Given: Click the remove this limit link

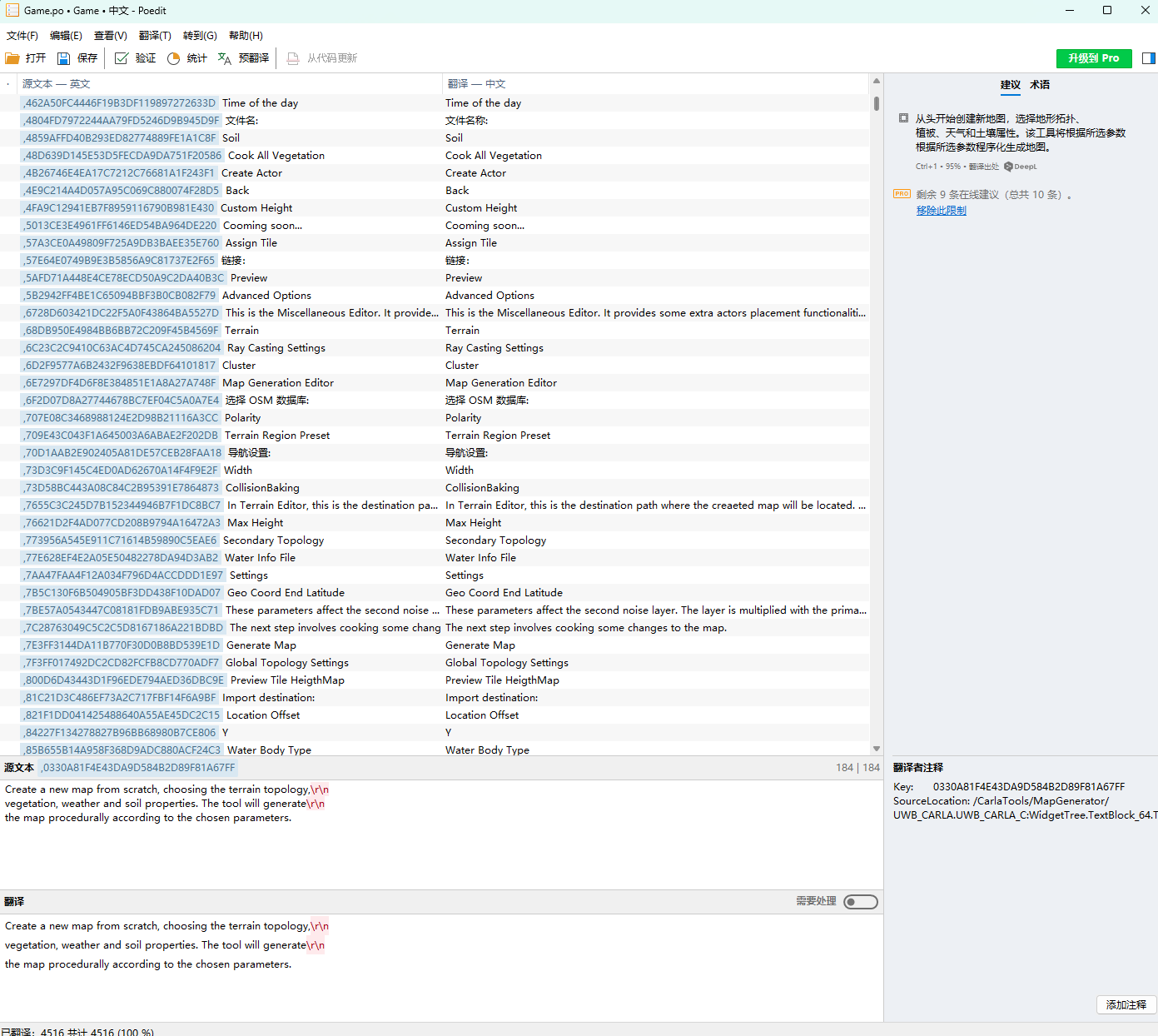Looking at the screenshot, I should pyautogui.click(x=941, y=211).
